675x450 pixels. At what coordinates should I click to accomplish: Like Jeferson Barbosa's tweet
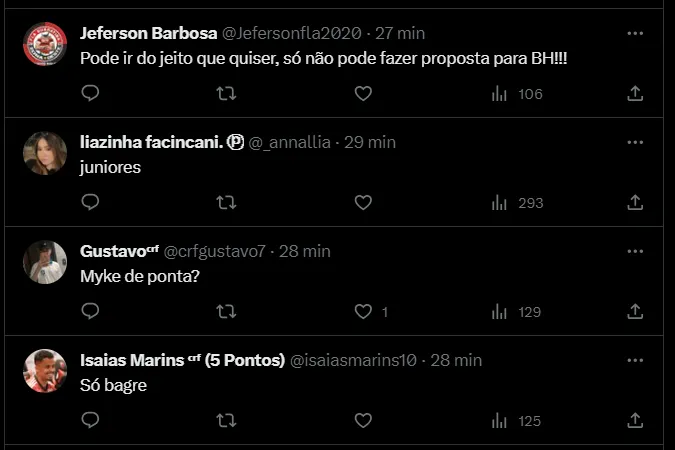pos(363,93)
